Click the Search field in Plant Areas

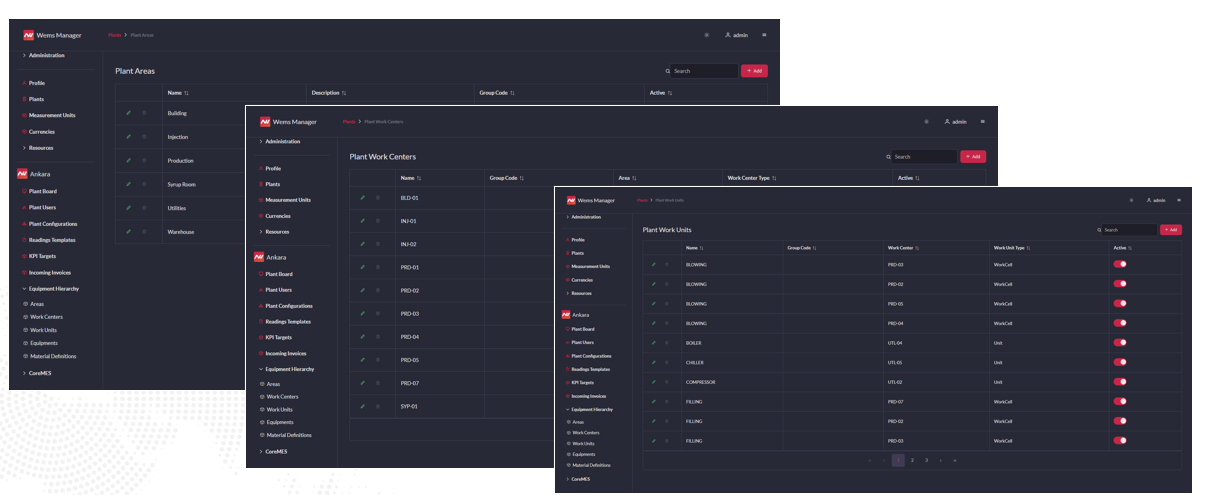[705, 71]
